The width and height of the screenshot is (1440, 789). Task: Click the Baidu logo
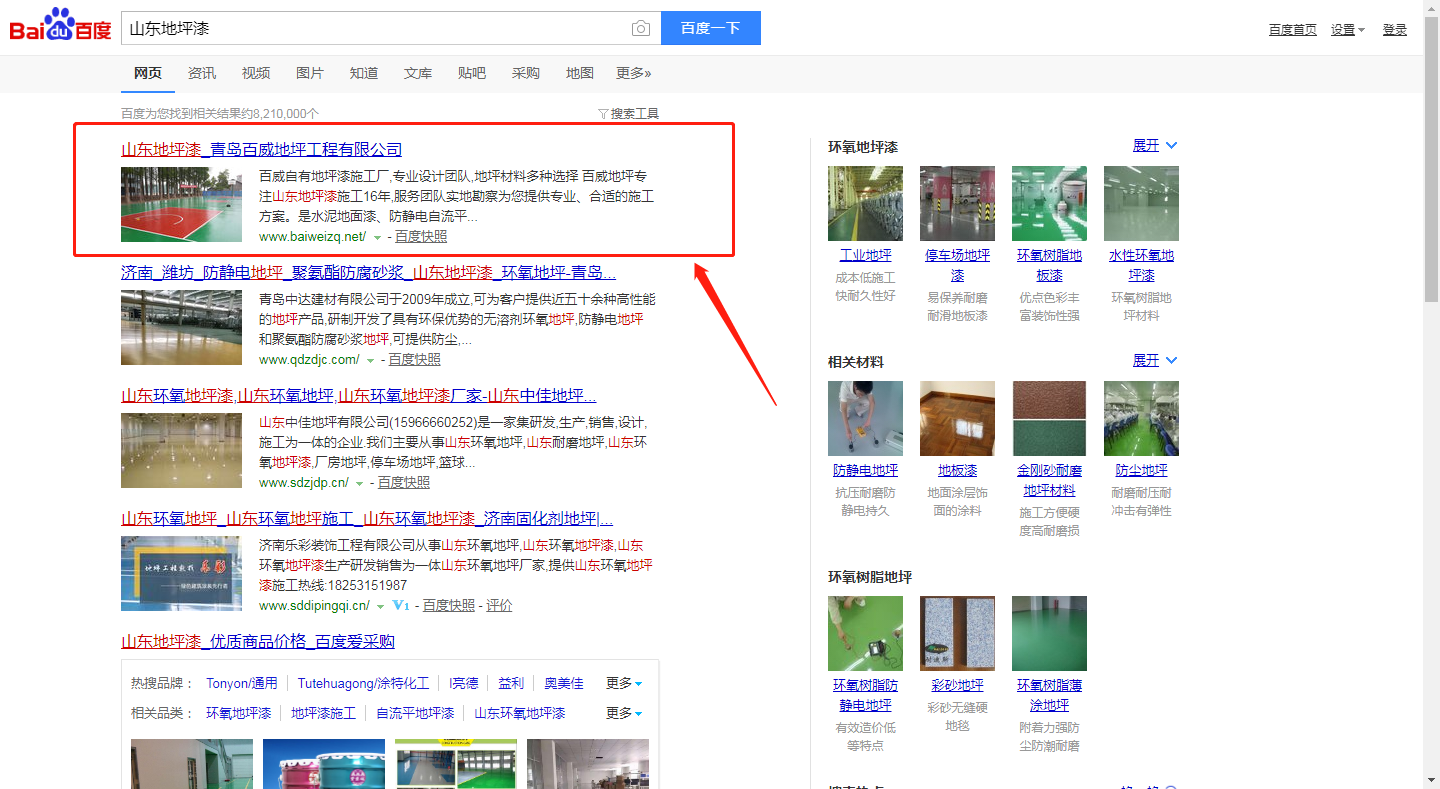point(60,26)
